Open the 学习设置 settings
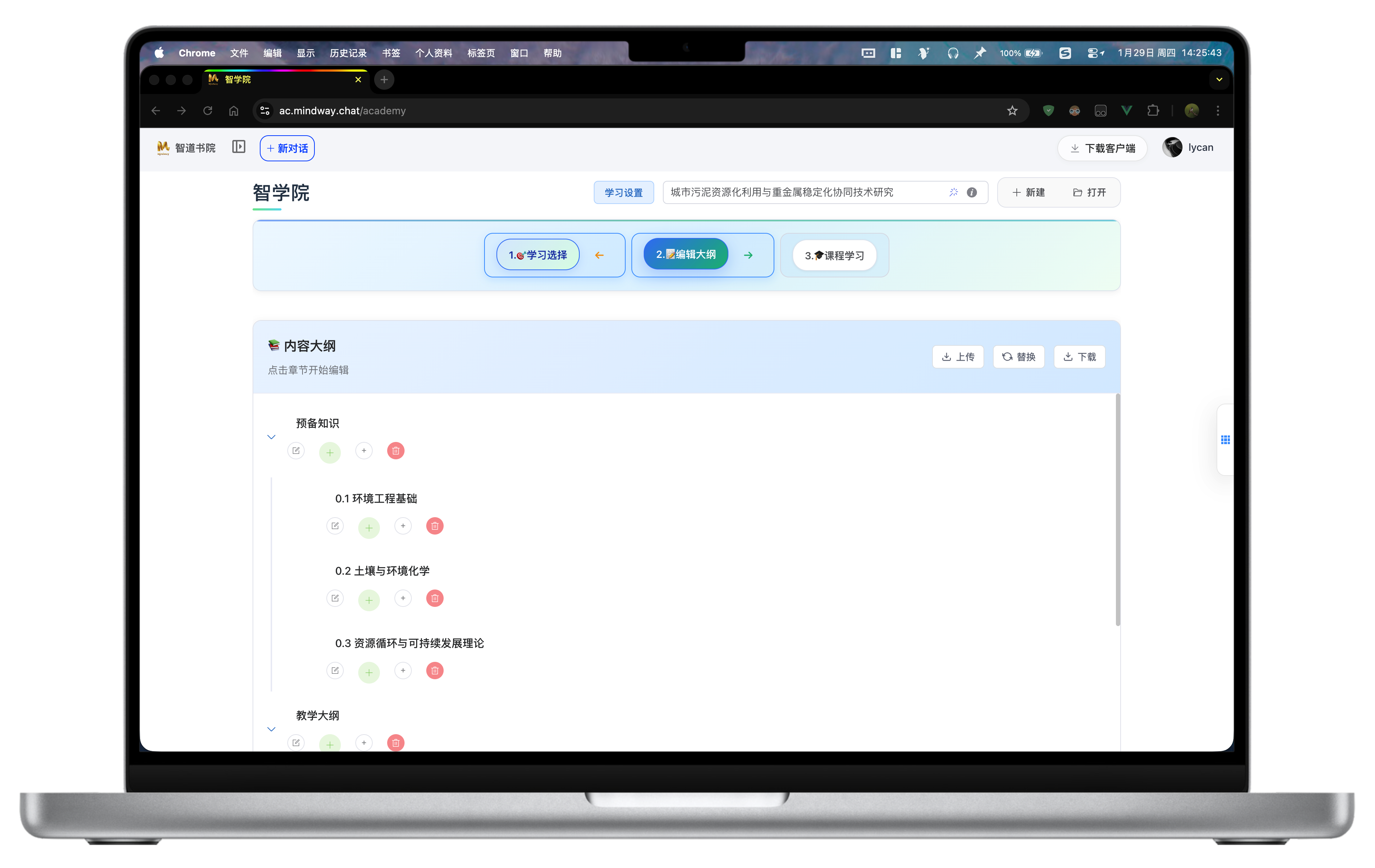 pos(623,192)
